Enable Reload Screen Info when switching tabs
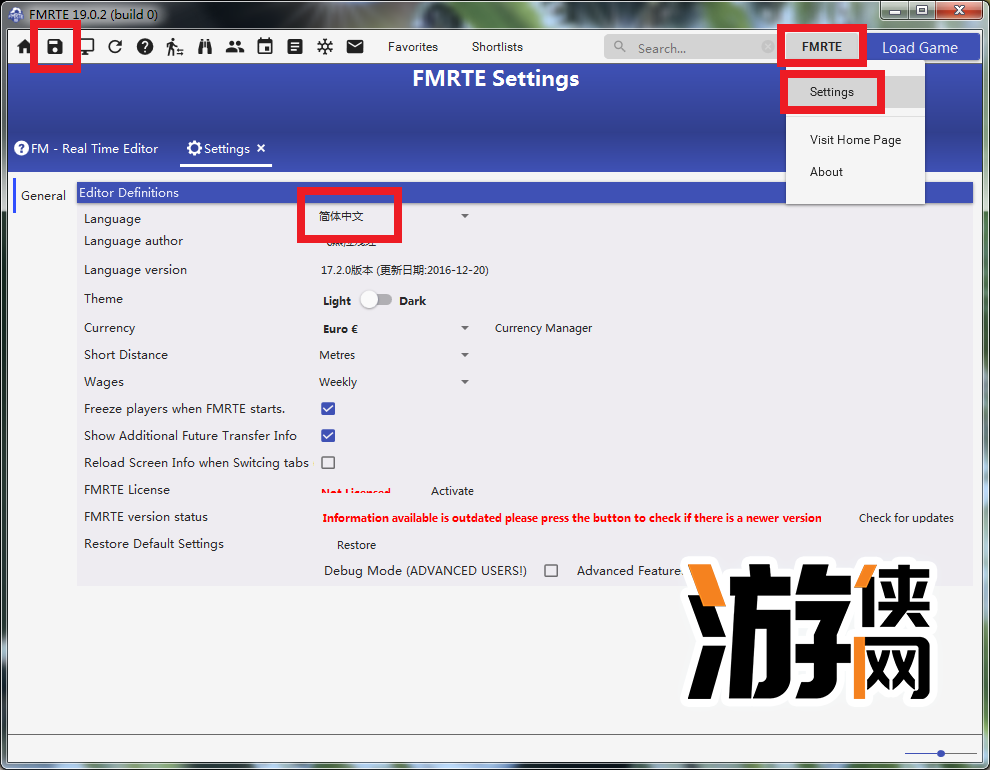The width and height of the screenshot is (990, 770). pos(328,463)
